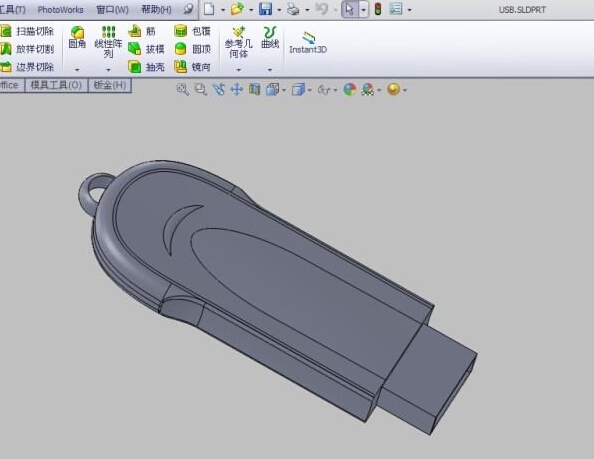Choose the 扫描切除 swept cut tool

click(27, 31)
